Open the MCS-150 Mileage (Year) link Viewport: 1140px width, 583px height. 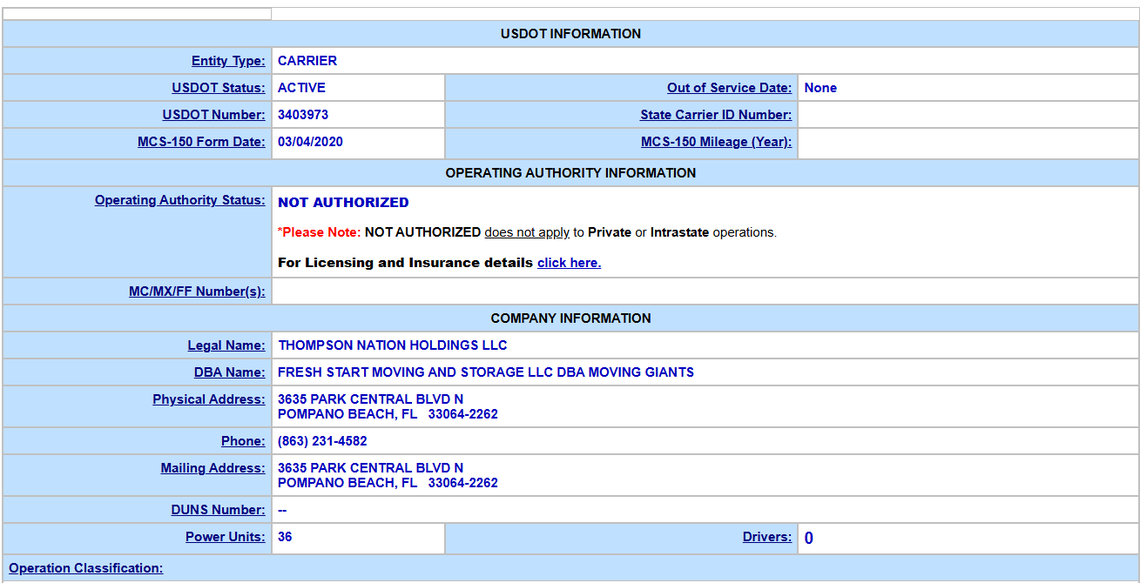[718, 143]
